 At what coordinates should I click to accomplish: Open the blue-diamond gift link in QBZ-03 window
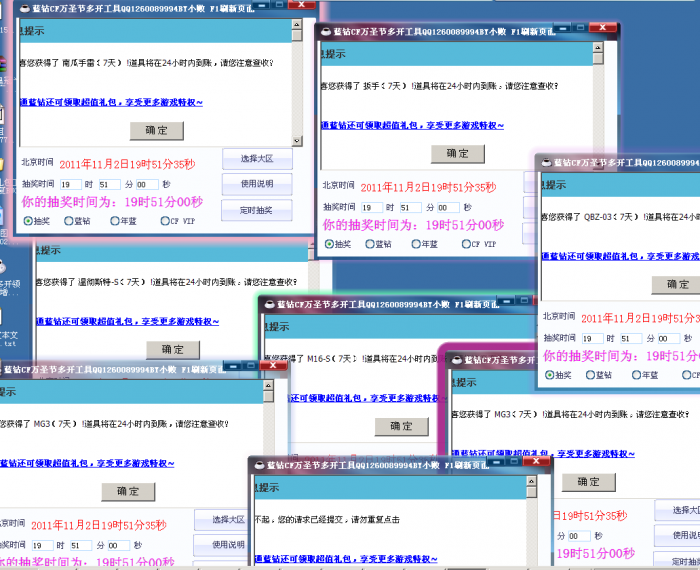(x=621, y=256)
